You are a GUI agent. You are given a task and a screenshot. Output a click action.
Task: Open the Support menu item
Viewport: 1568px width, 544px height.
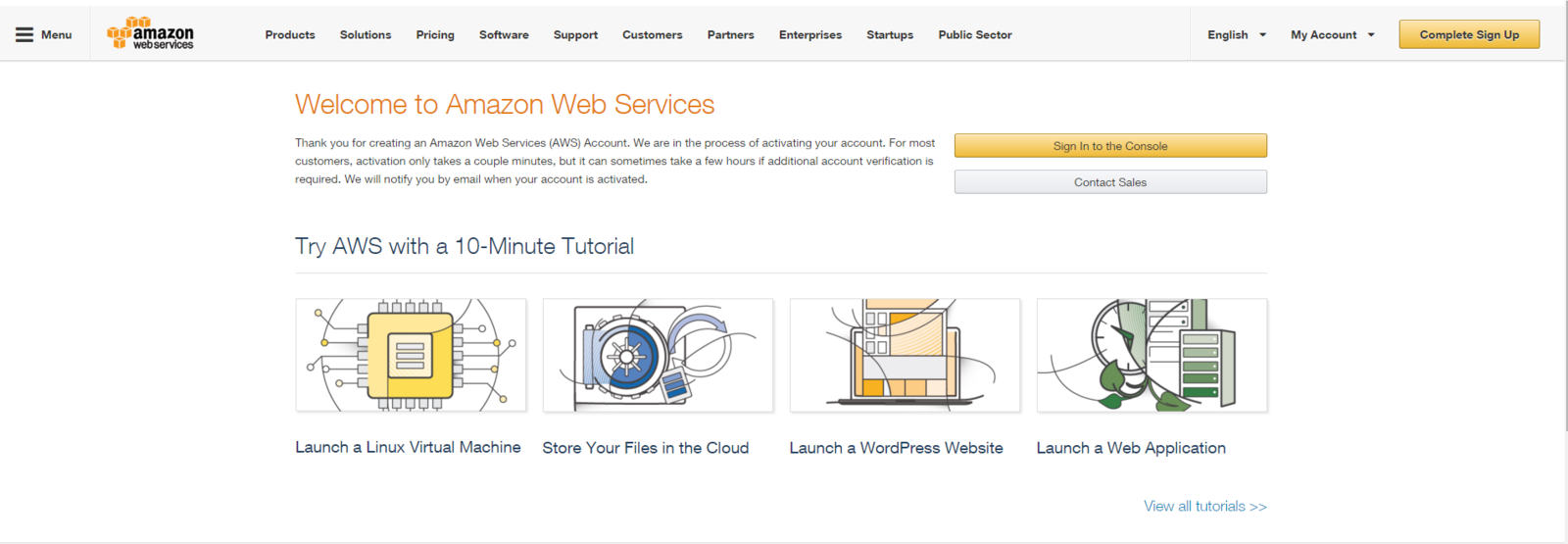point(575,35)
